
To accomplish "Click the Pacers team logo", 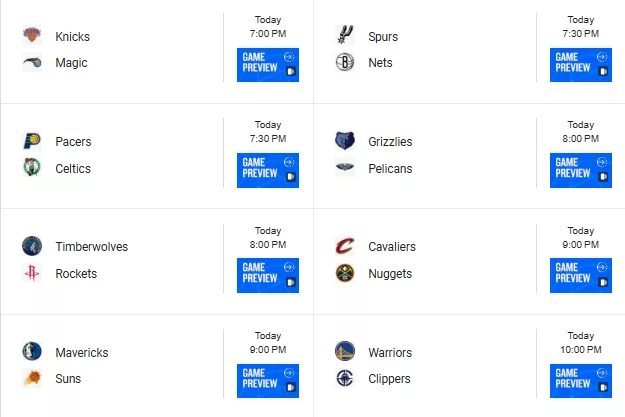I will point(32,141).
